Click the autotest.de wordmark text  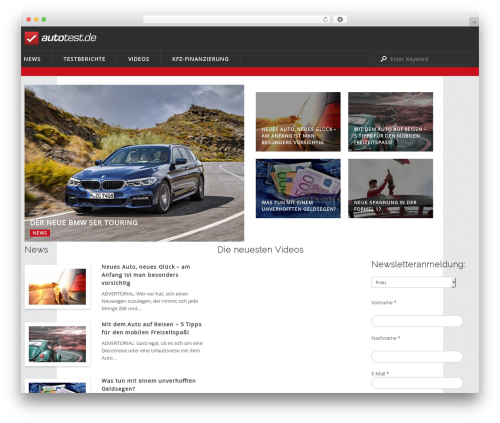click(x=69, y=38)
